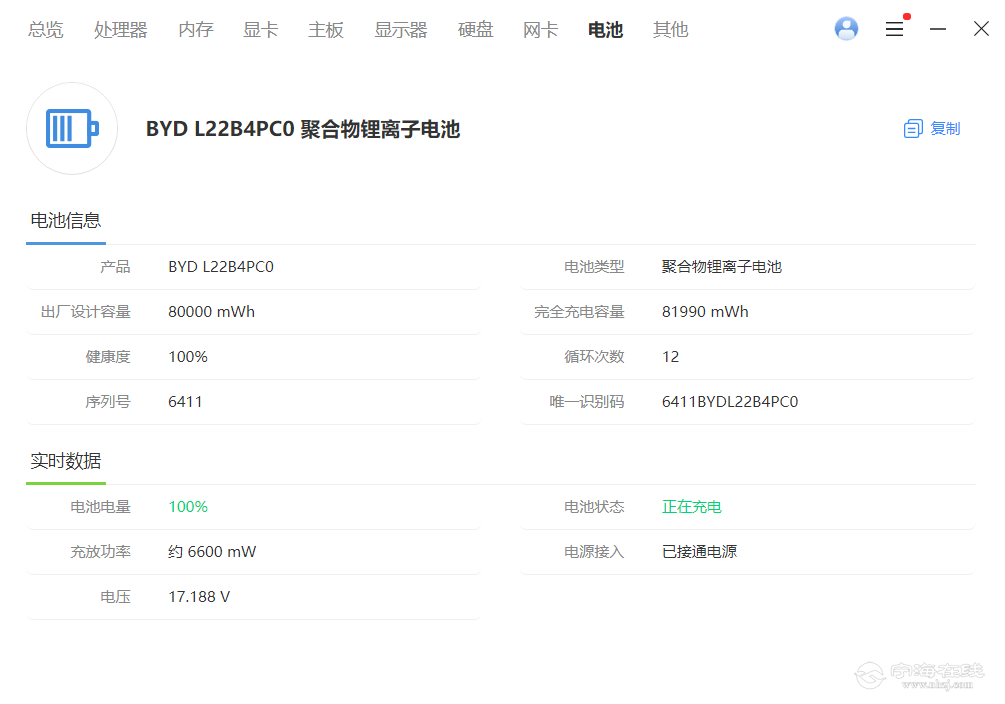This screenshot has width=1005, height=704.
Task: Click the 电压 label
Action: [x=115, y=596]
